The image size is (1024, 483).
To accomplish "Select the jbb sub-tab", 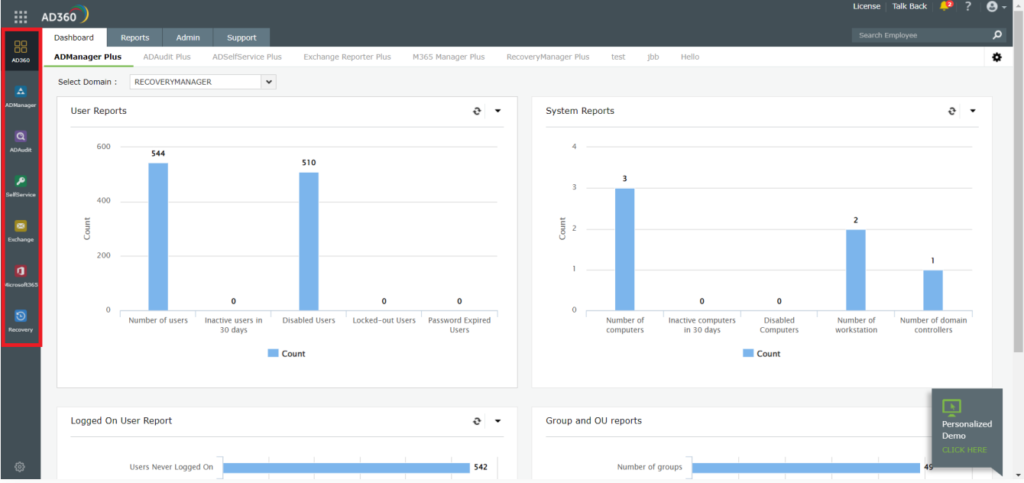I will click(x=653, y=57).
